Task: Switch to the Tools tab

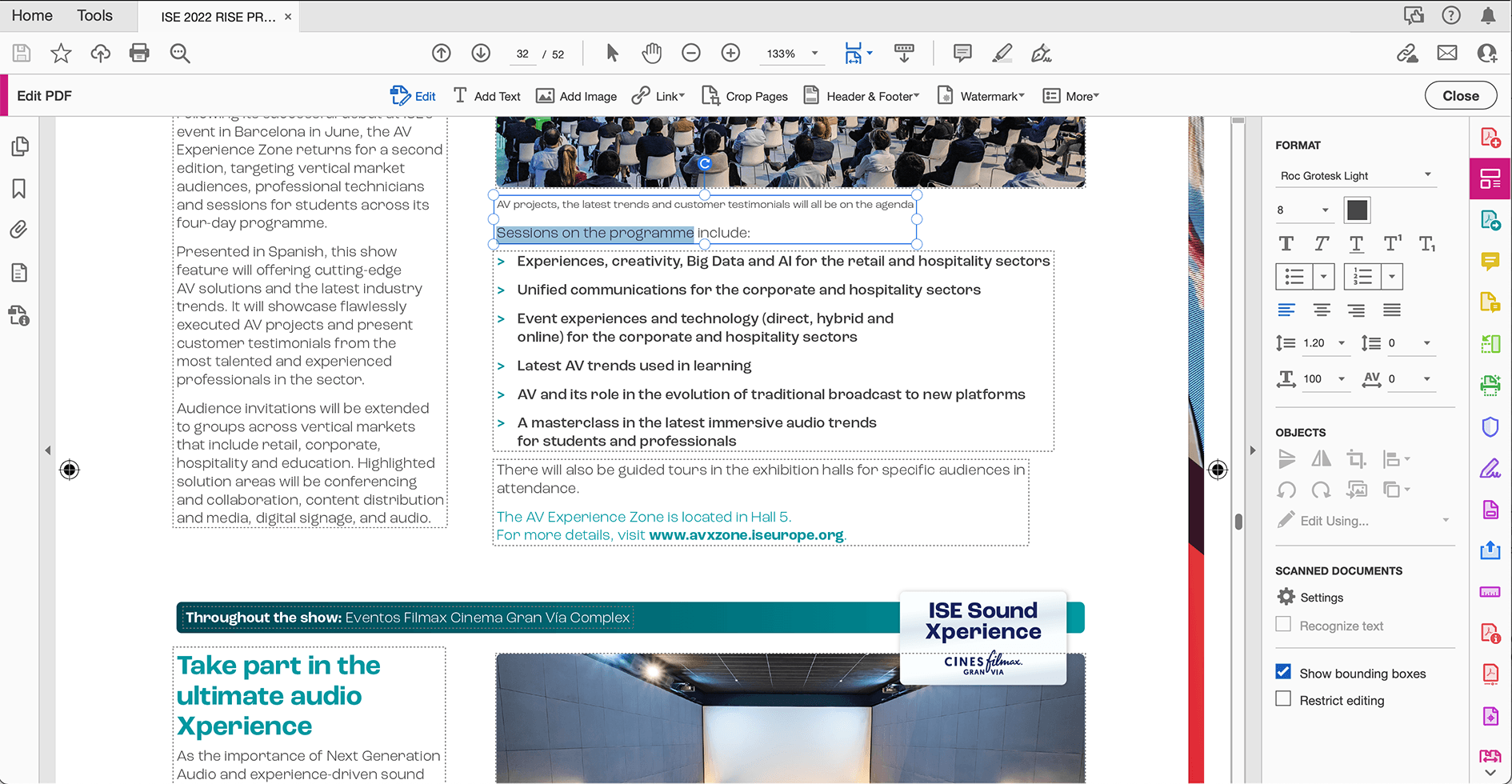Action: tap(94, 15)
